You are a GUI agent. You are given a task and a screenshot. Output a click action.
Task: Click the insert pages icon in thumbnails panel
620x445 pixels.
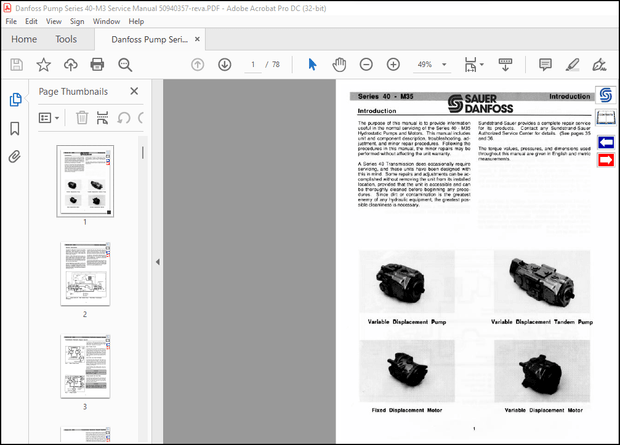point(102,118)
